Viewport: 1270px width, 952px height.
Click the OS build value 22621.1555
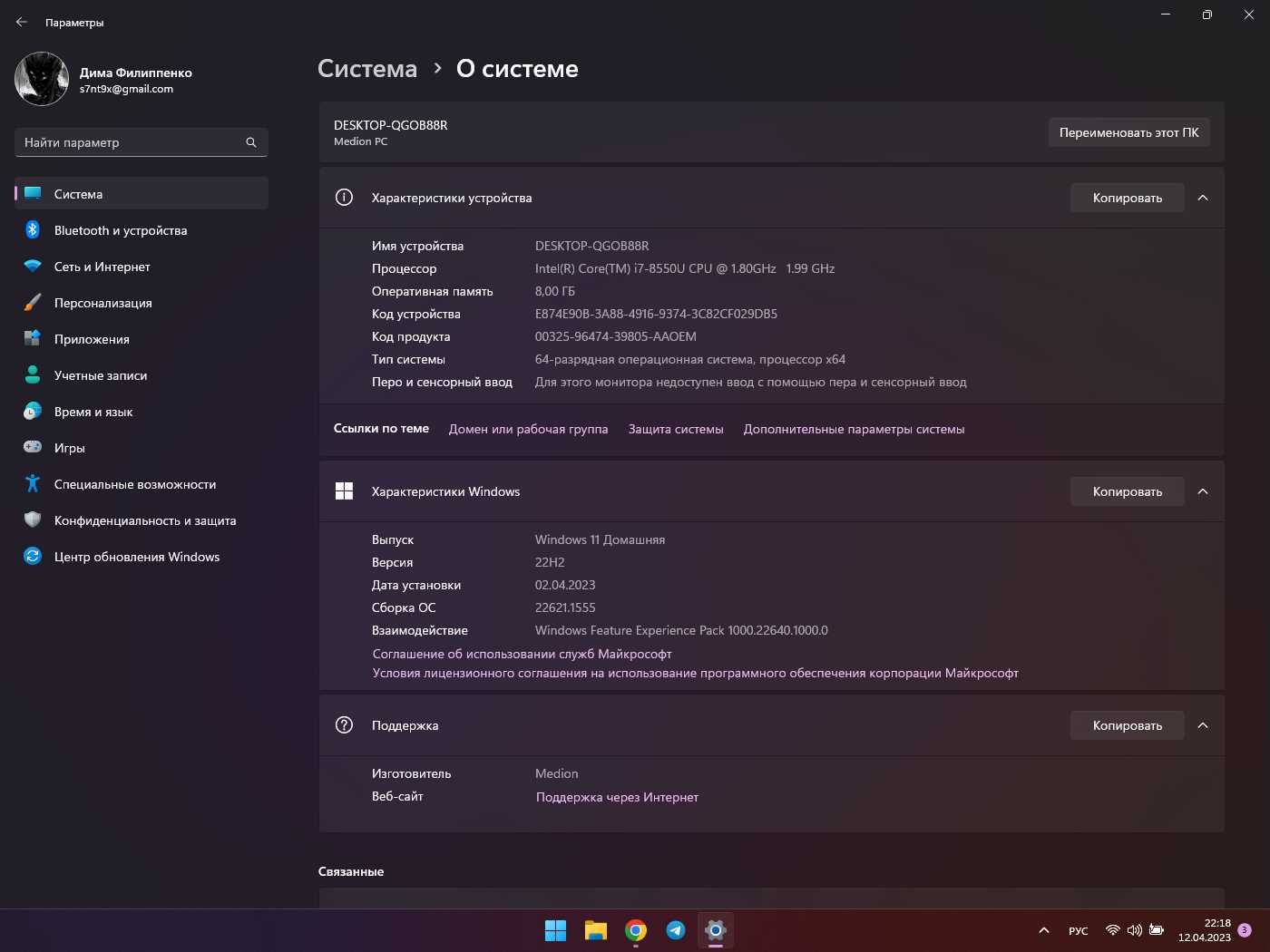[x=565, y=607]
